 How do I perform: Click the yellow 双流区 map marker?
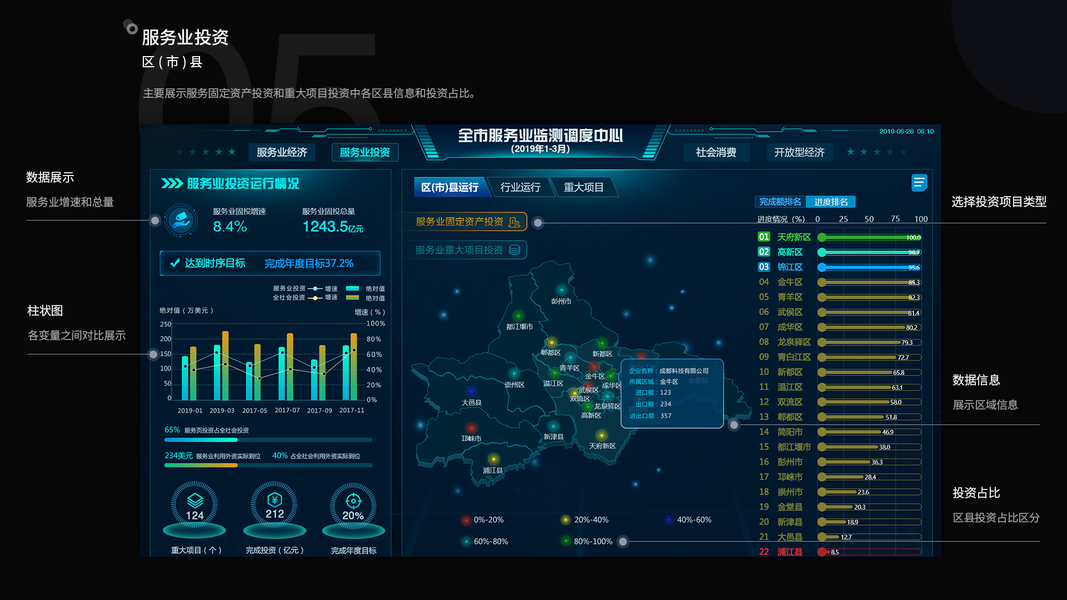coord(575,393)
